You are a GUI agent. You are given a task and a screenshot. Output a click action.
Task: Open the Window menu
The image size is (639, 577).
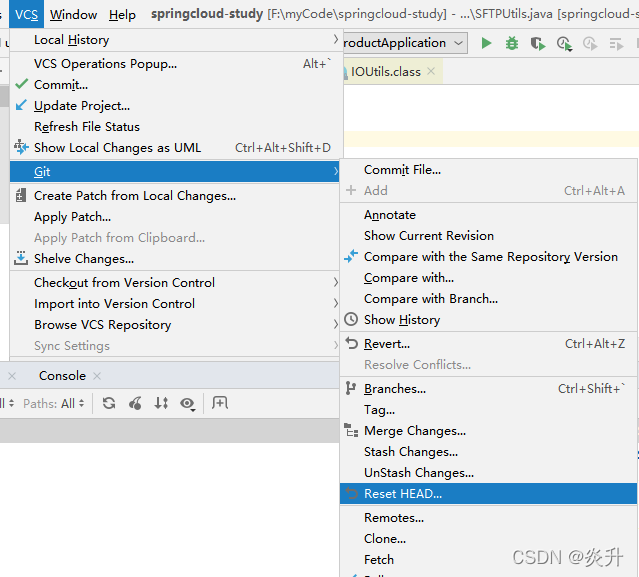73,15
